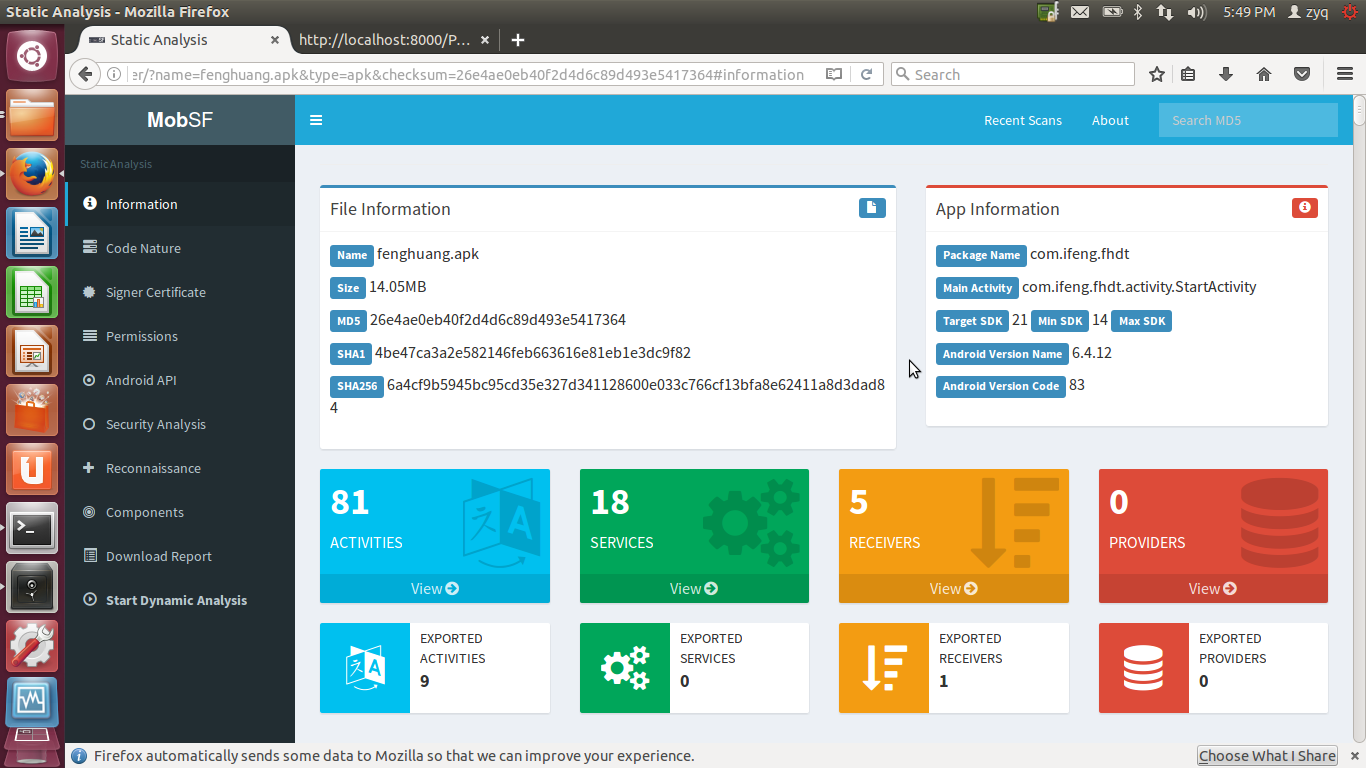Open Code Nature in the sidebar
This screenshot has height=768, width=1366.
(x=180, y=248)
